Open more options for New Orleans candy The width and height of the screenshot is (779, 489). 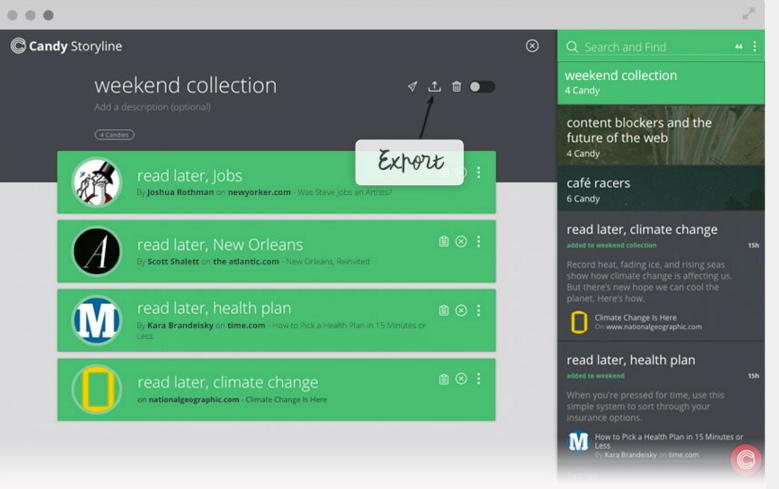(478, 242)
